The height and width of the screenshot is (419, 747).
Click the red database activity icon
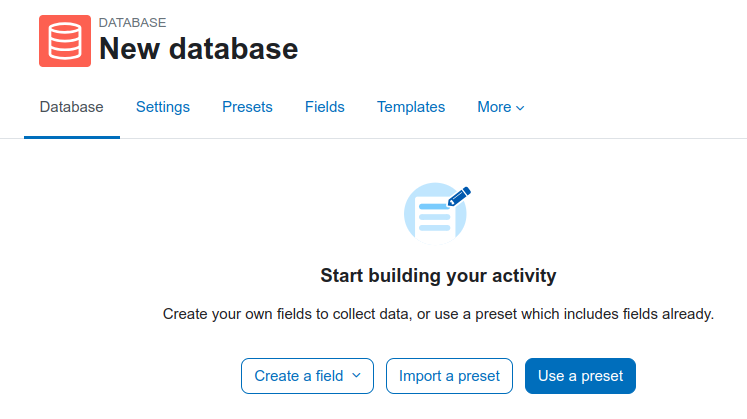pos(65,41)
